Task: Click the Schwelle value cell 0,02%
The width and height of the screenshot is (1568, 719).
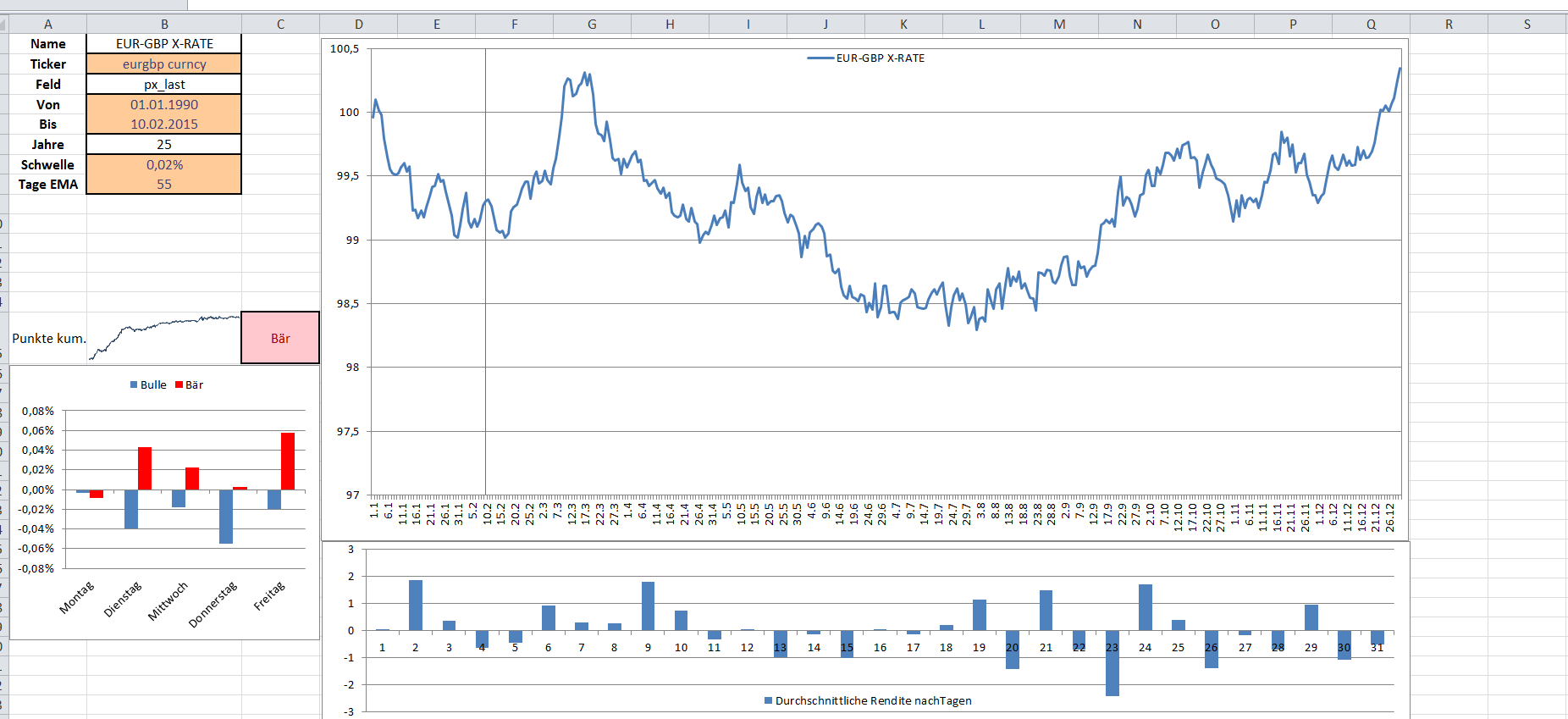Action: point(164,164)
